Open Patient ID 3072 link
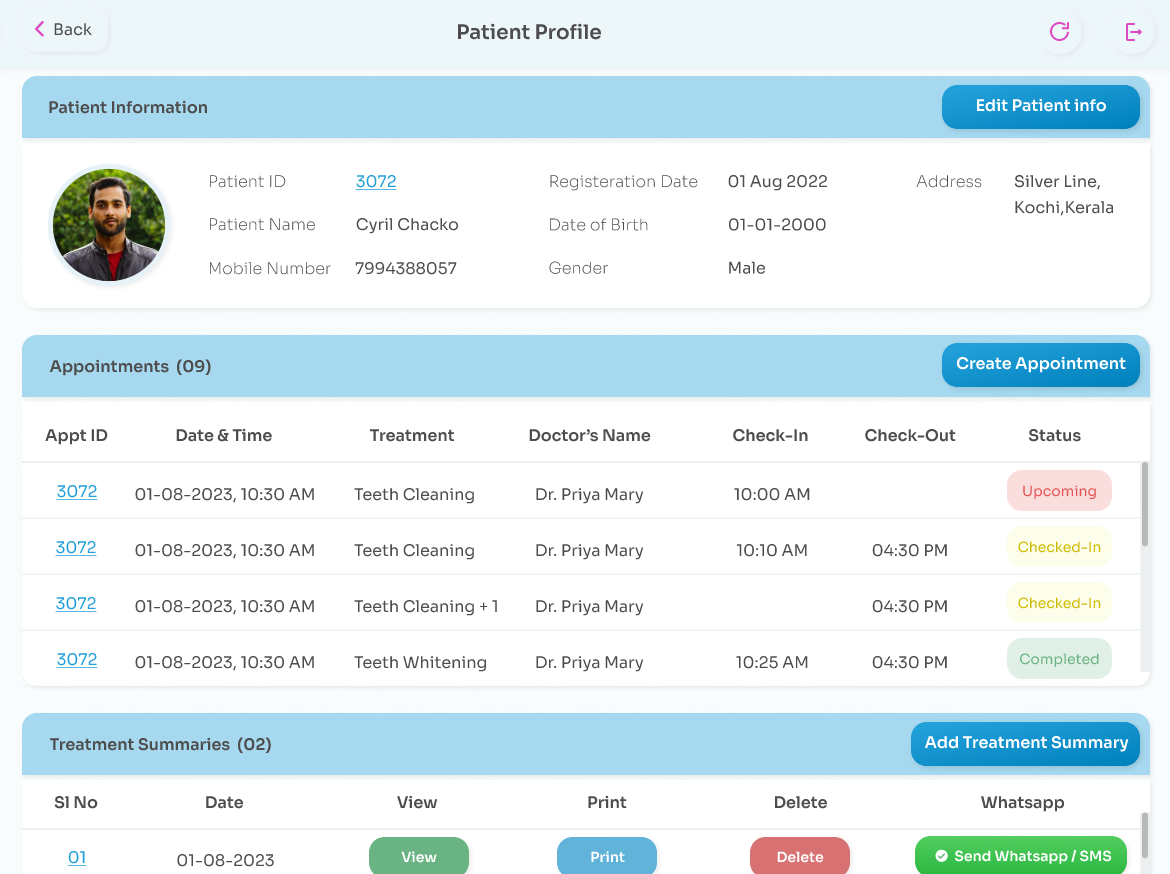Viewport: 1170px width, 874px height. (x=375, y=181)
